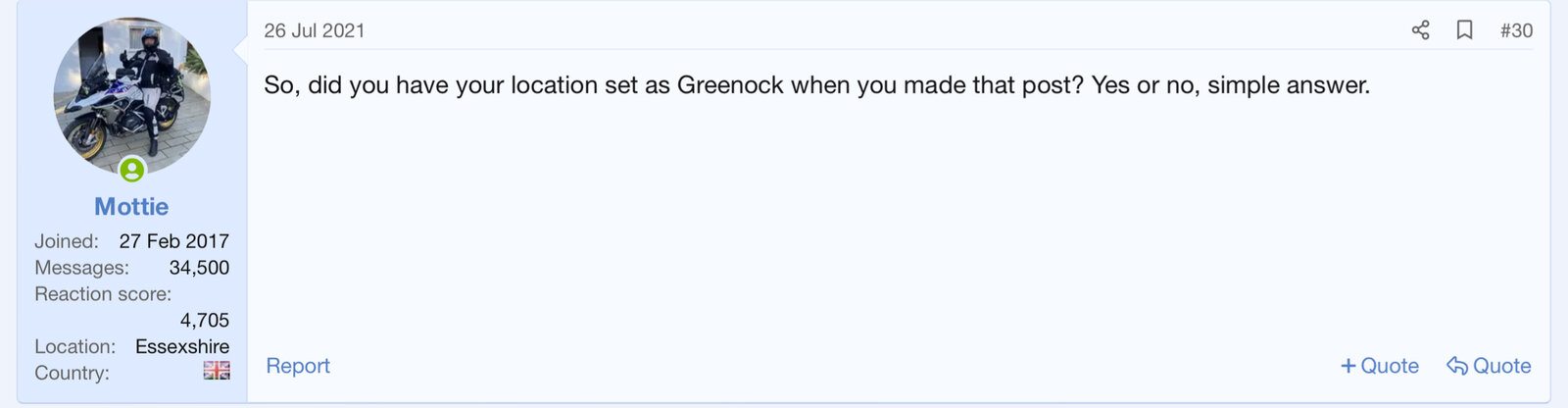Screen dimensions: 1568x408
Task: Click the 4,705 reaction score value
Action: (204, 320)
